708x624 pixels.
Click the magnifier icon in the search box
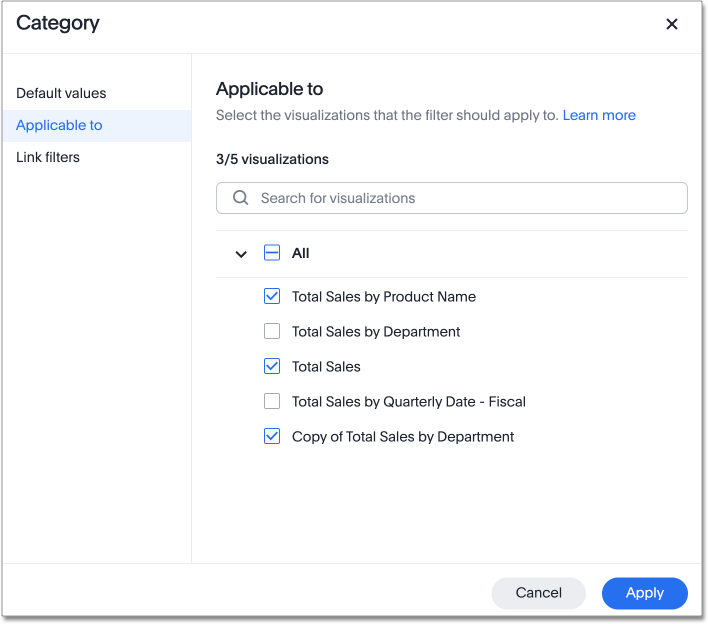click(240, 198)
